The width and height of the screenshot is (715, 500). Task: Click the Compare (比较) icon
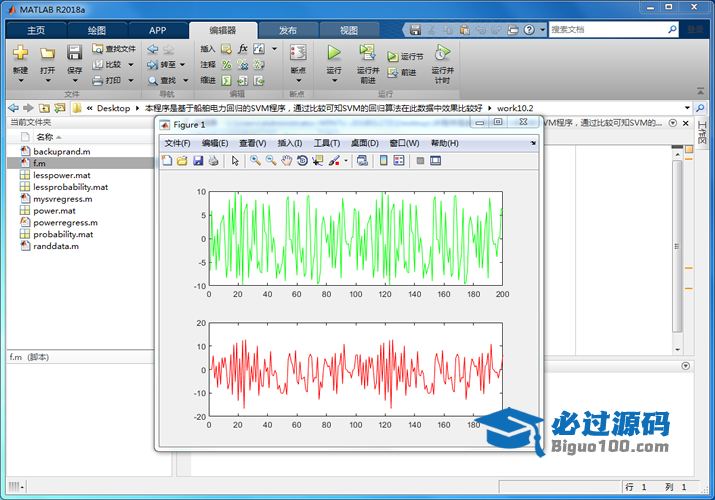98,65
